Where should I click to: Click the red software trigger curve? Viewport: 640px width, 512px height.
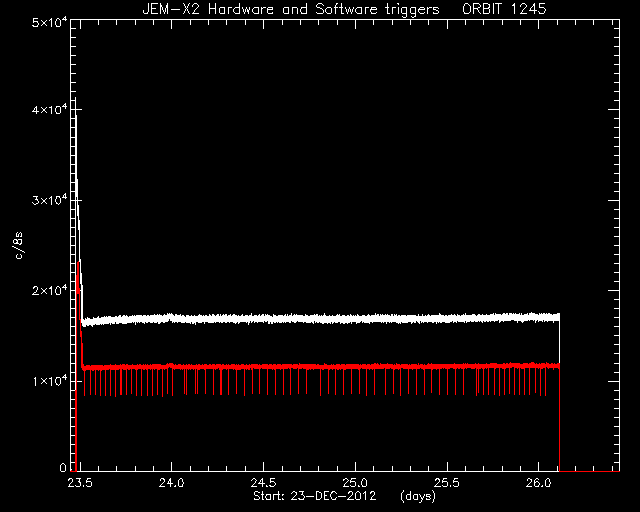pos(318,367)
